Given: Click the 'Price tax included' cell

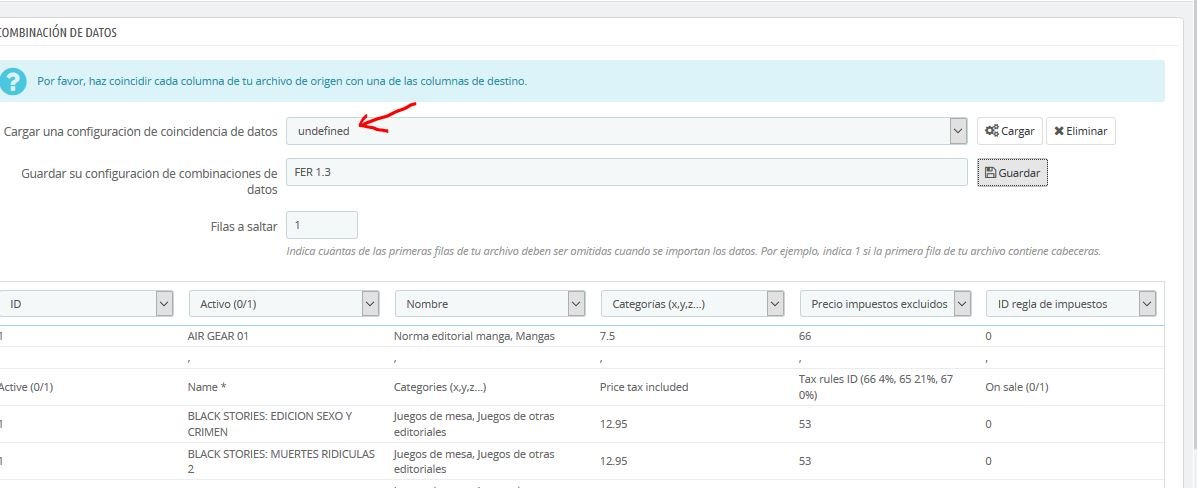Looking at the screenshot, I should click(x=644, y=387).
